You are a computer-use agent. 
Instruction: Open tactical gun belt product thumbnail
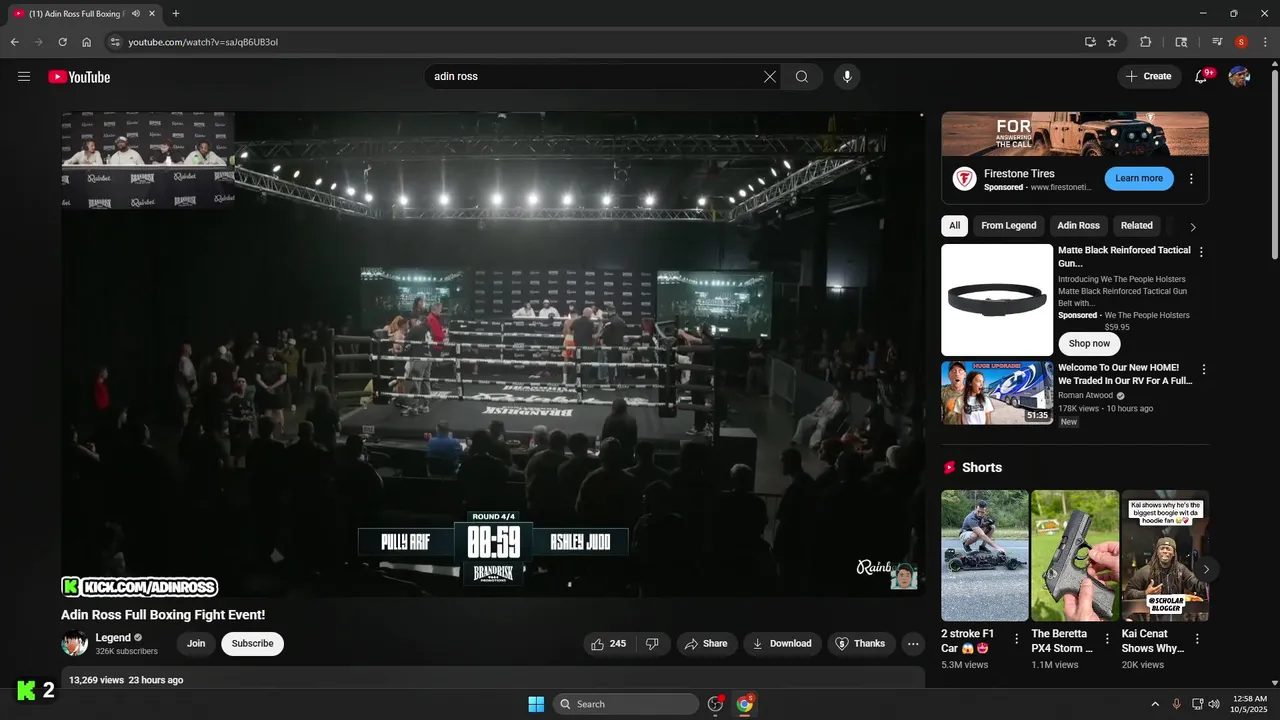[997, 300]
